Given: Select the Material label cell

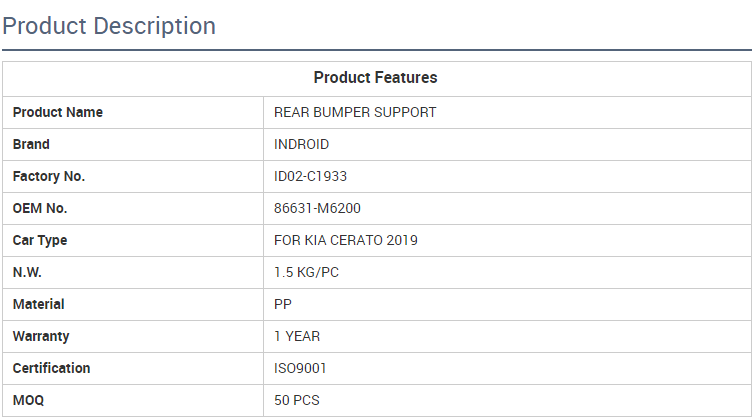Looking at the screenshot, I should (x=38, y=304).
